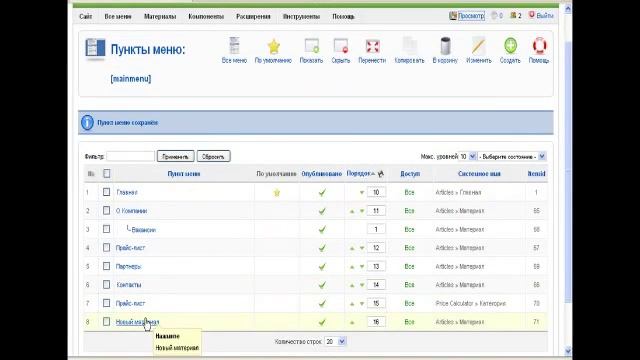The image size is (640, 360).
Task: Move Контакты up with its order arrow
Action: pos(352,285)
